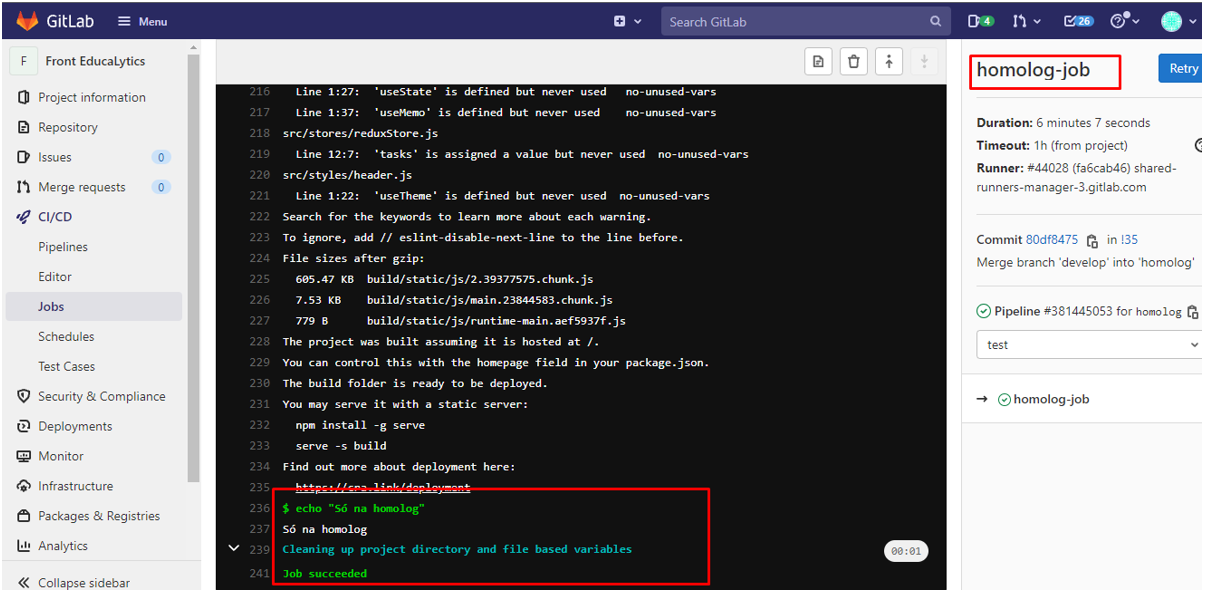Screen dimensions: 1206x593
Task: Open Issues in sidebar
Action: 55,157
